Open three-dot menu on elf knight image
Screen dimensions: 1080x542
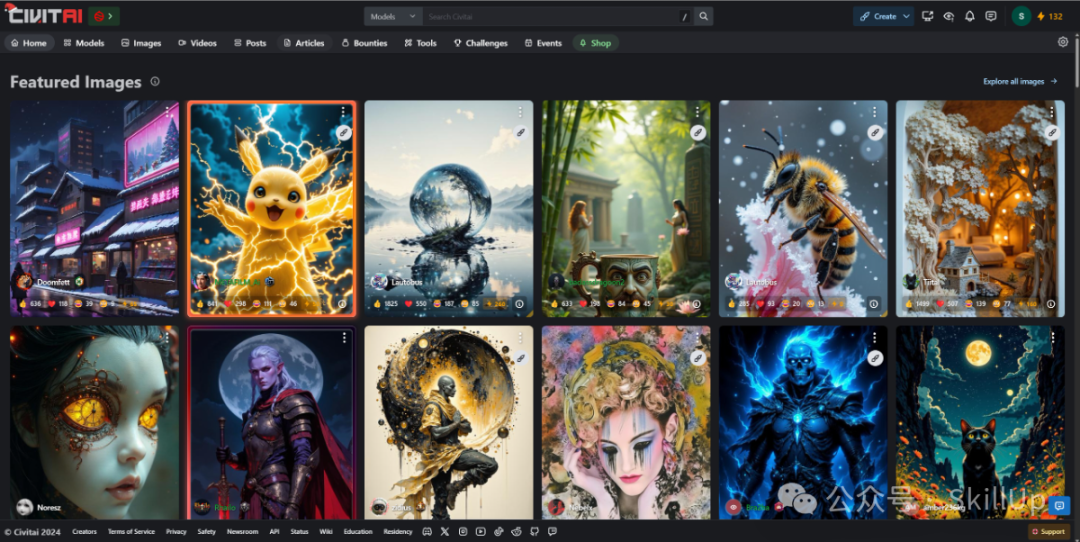click(x=343, y=337)
